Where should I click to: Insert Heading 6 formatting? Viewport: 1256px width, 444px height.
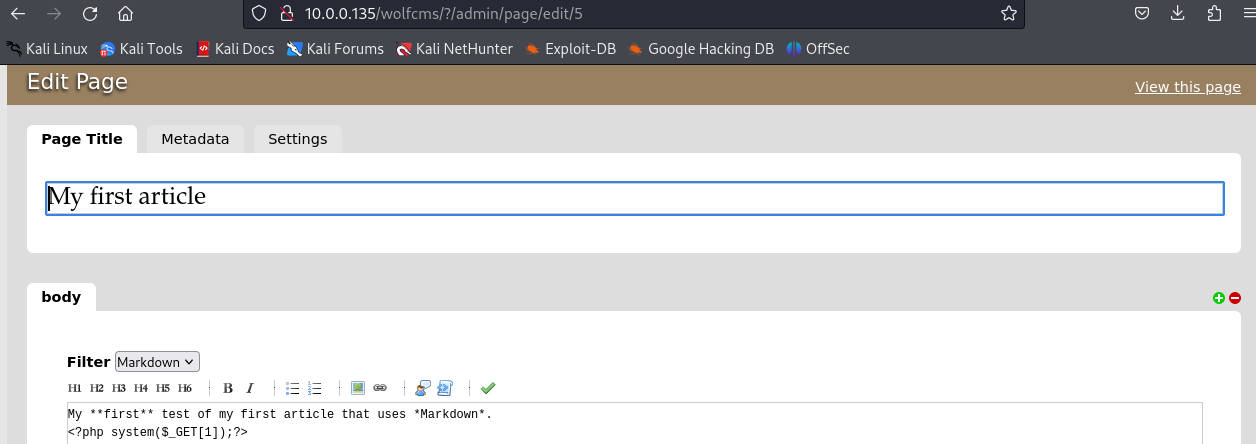[x=185, y=388]
